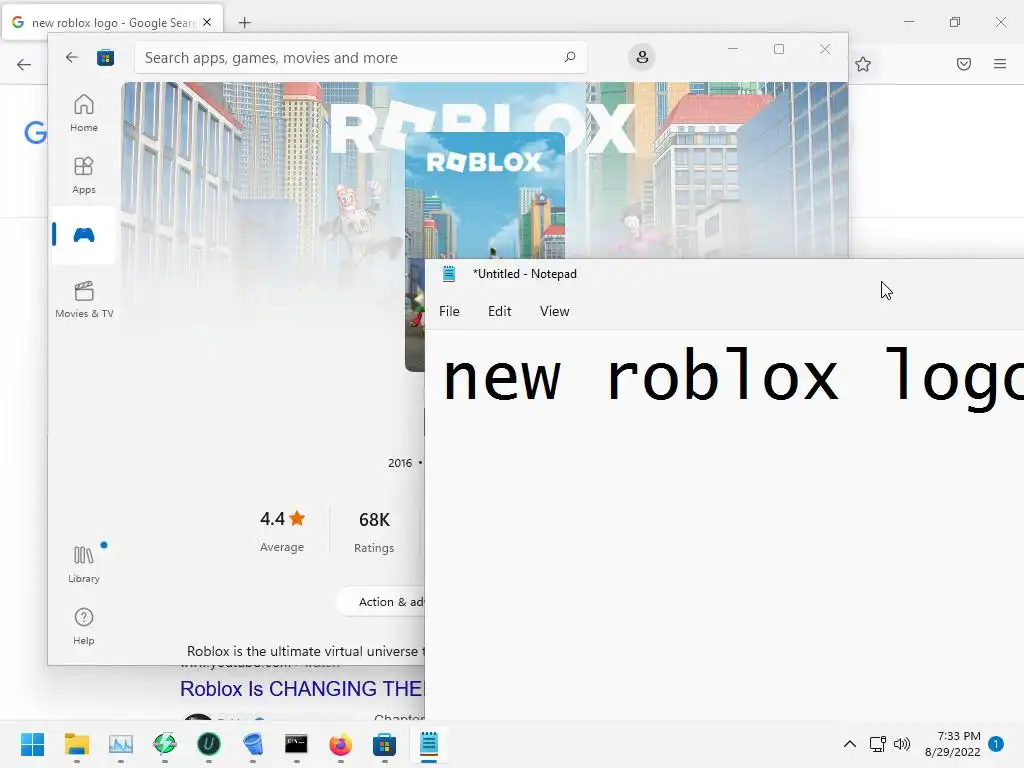This screenshot has width=1024, height=768.
Task: Click the Microsoft Store logo icon
Action: 105,57
